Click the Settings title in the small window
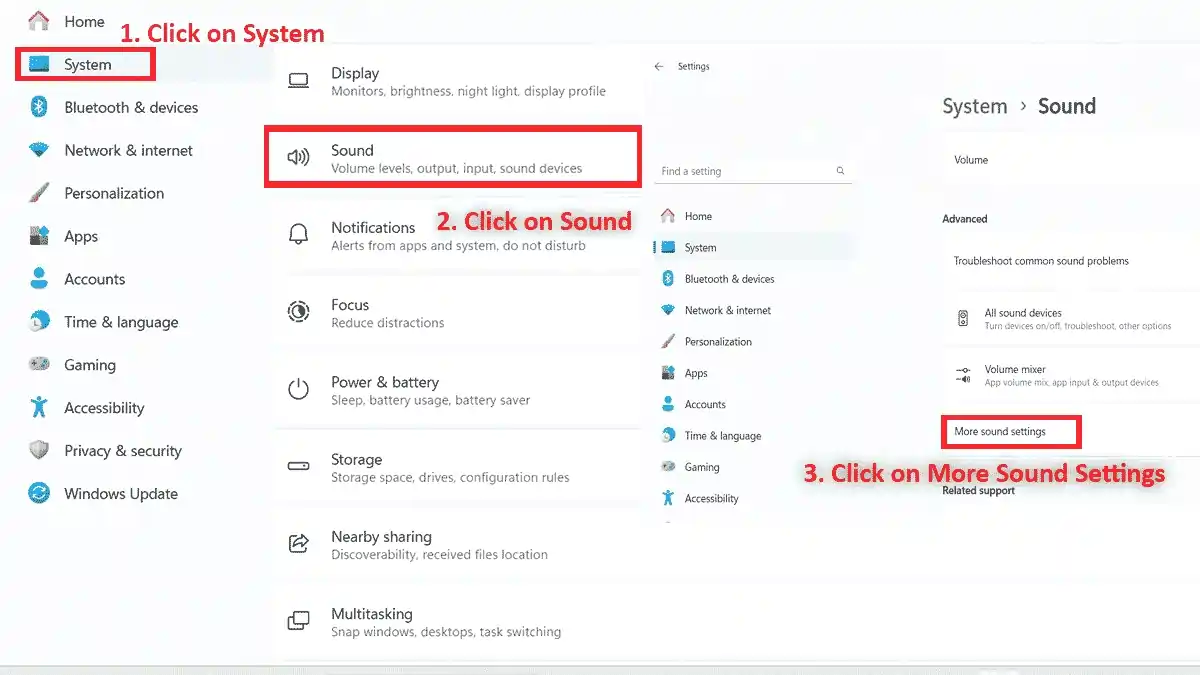1200x675 pixels. pyautogui.click(x=693, y=66)
